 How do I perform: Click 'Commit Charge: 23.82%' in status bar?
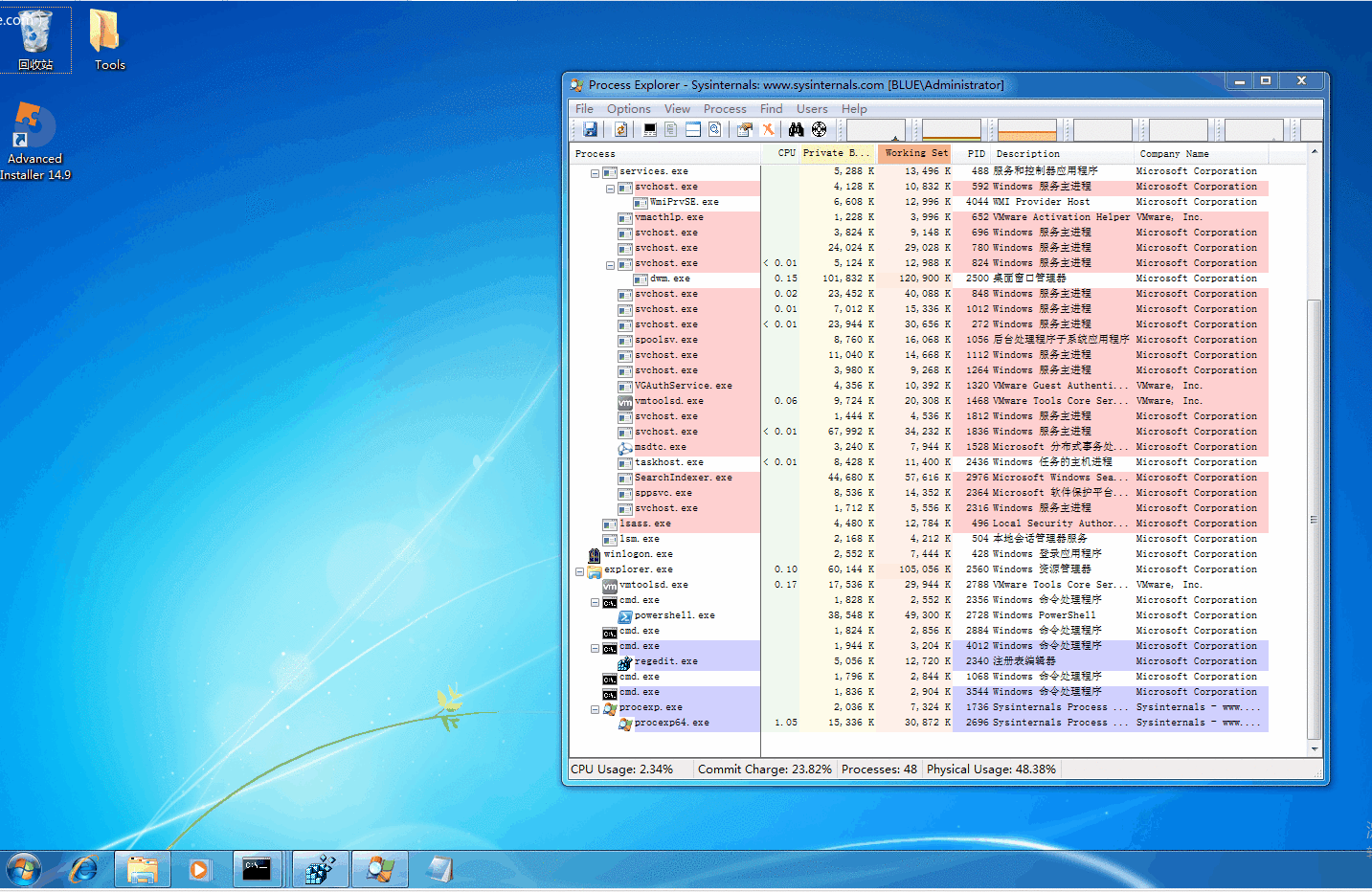(x=765, y=769)
